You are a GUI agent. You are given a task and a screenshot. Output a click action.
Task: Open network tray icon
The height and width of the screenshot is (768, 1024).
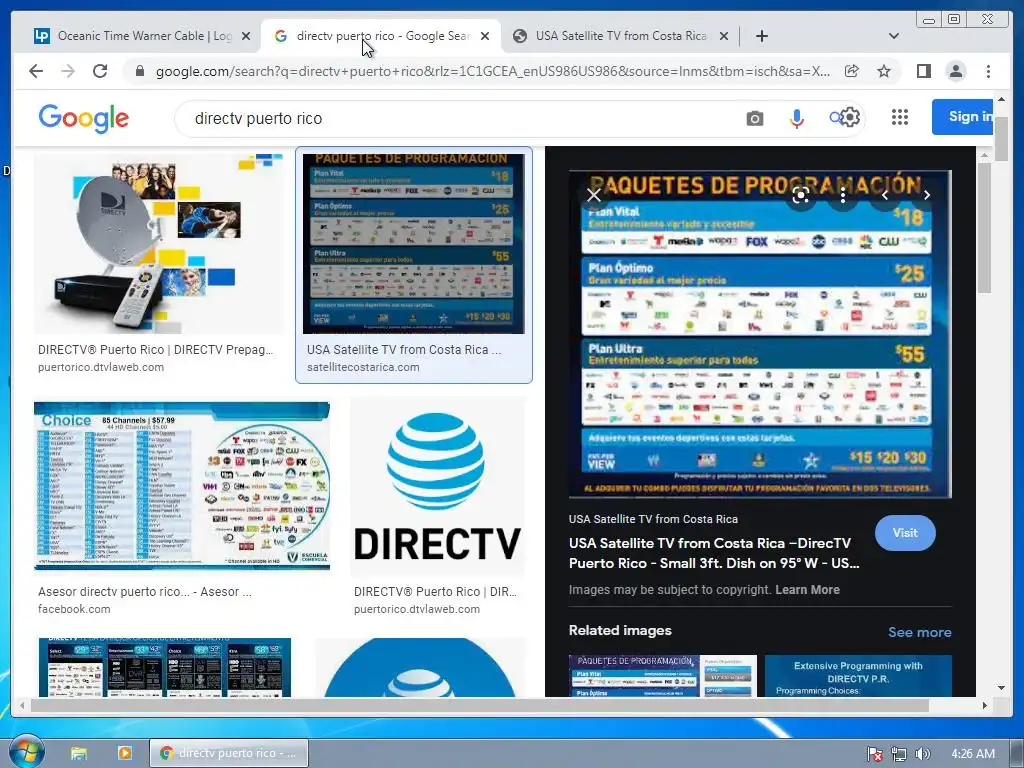click(899, 754)
